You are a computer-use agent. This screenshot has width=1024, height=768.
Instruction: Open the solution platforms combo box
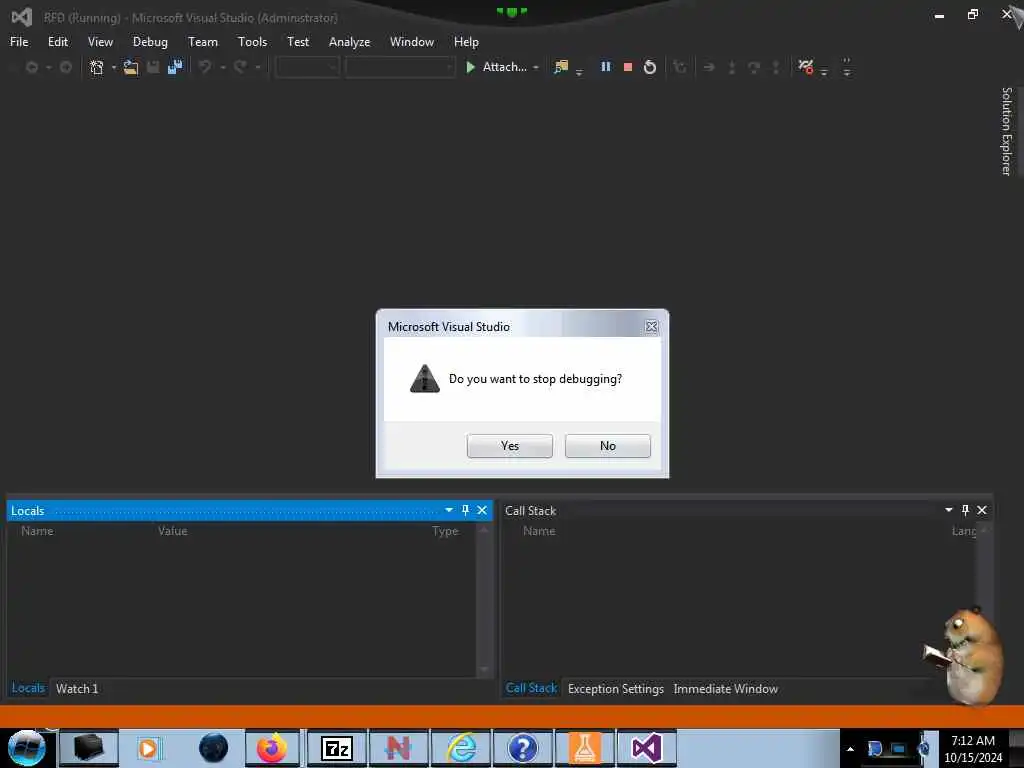tap(400, 67)
